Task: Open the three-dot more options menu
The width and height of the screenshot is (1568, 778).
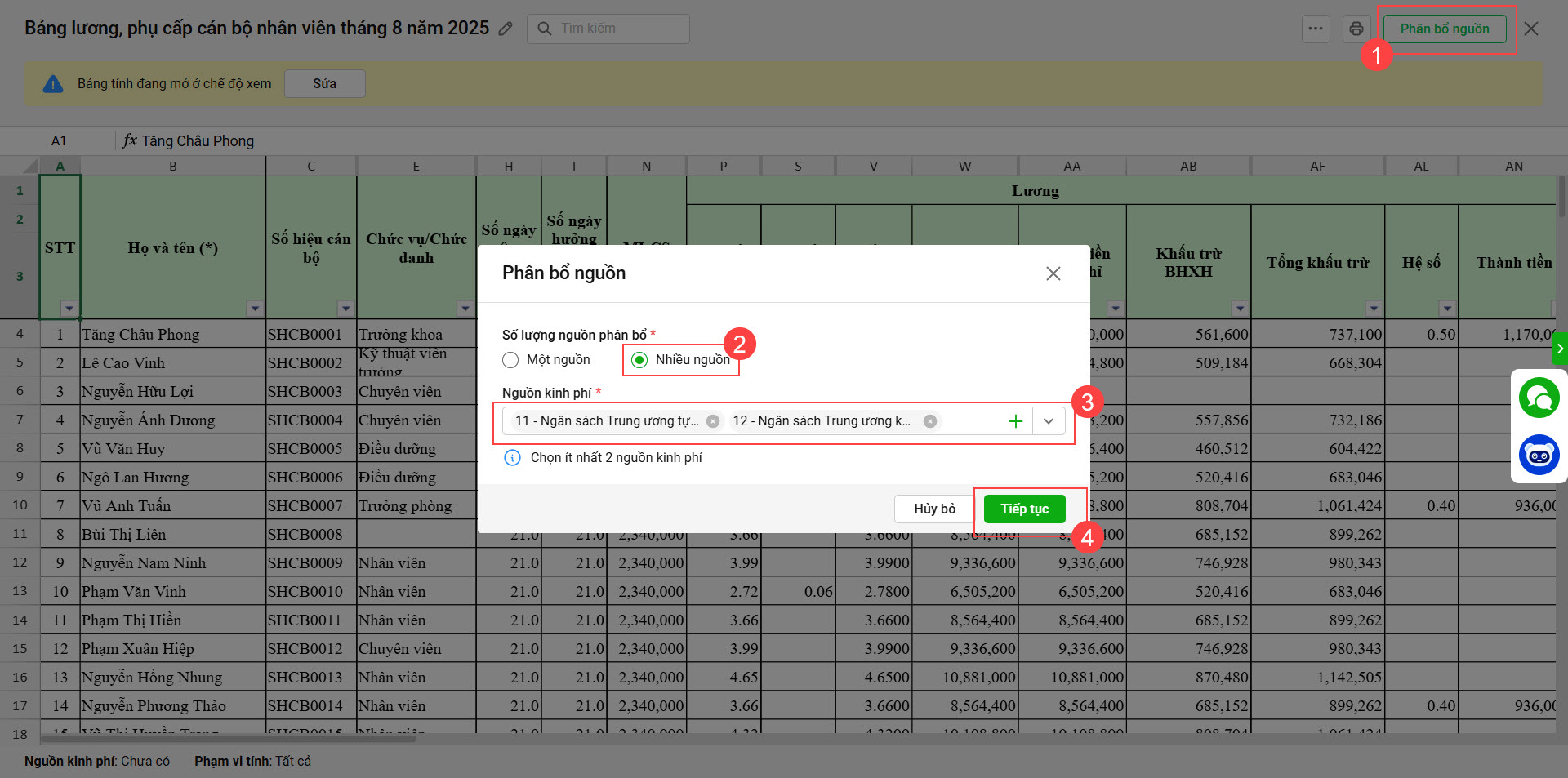Action: pos(1315,29)
